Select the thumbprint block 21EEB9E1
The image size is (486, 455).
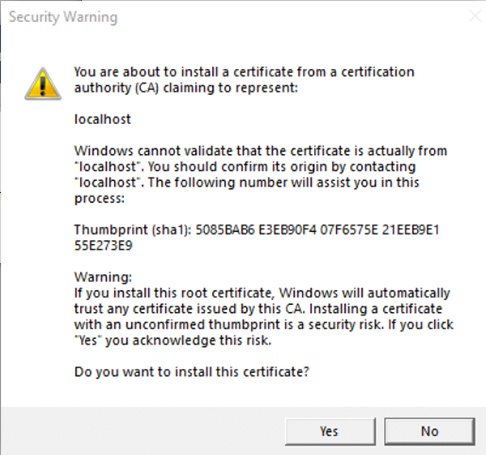411,230
